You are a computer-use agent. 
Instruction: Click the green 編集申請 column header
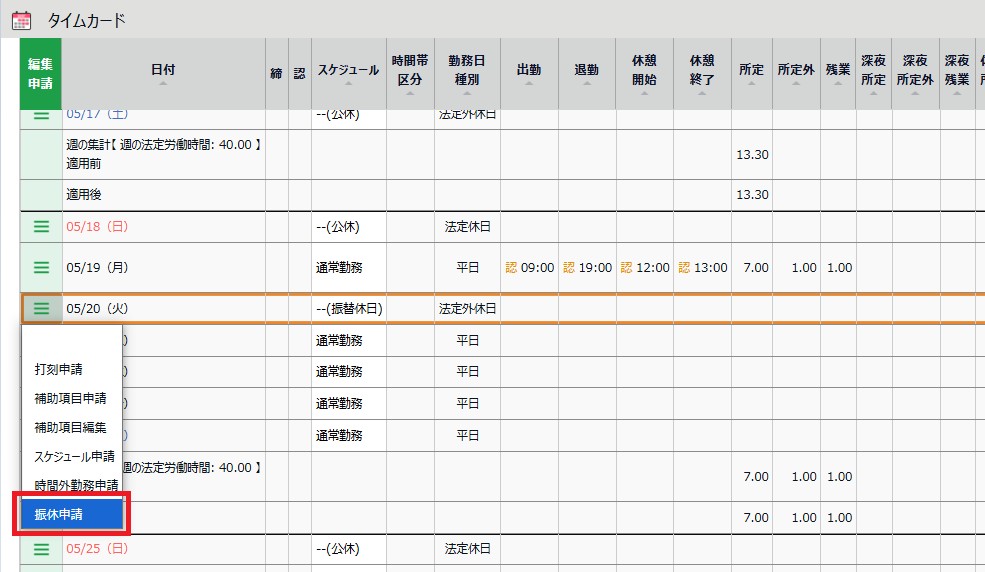coord(41,75)
